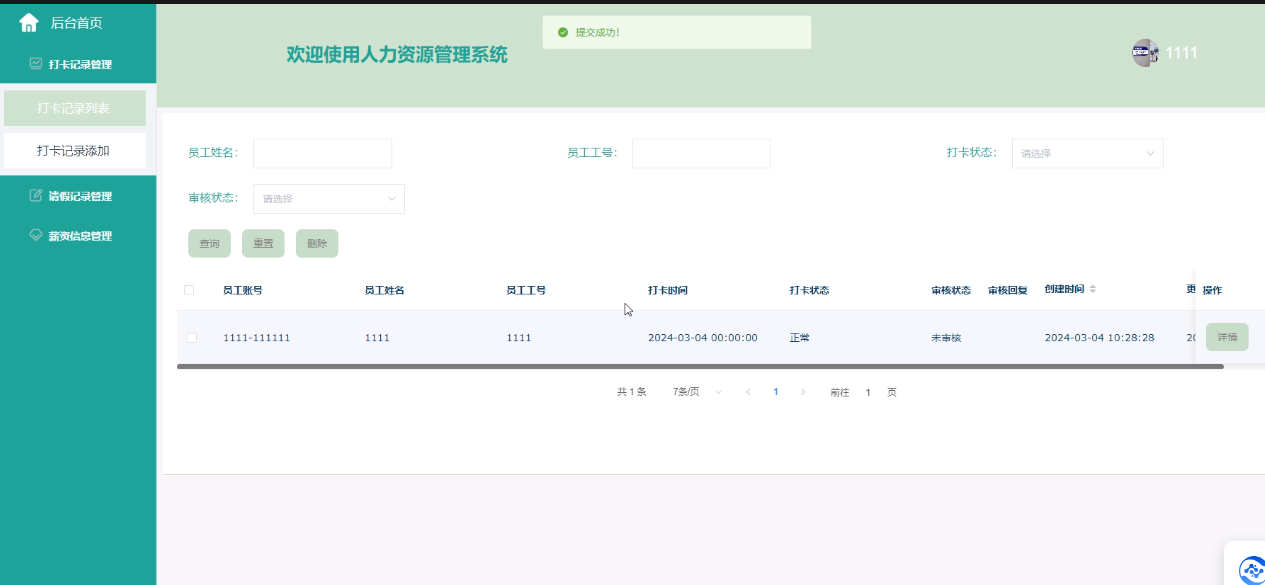Toggle the select-all header checkbox
The height and width of the screenshot is (585, 1265).
[189, 290]
